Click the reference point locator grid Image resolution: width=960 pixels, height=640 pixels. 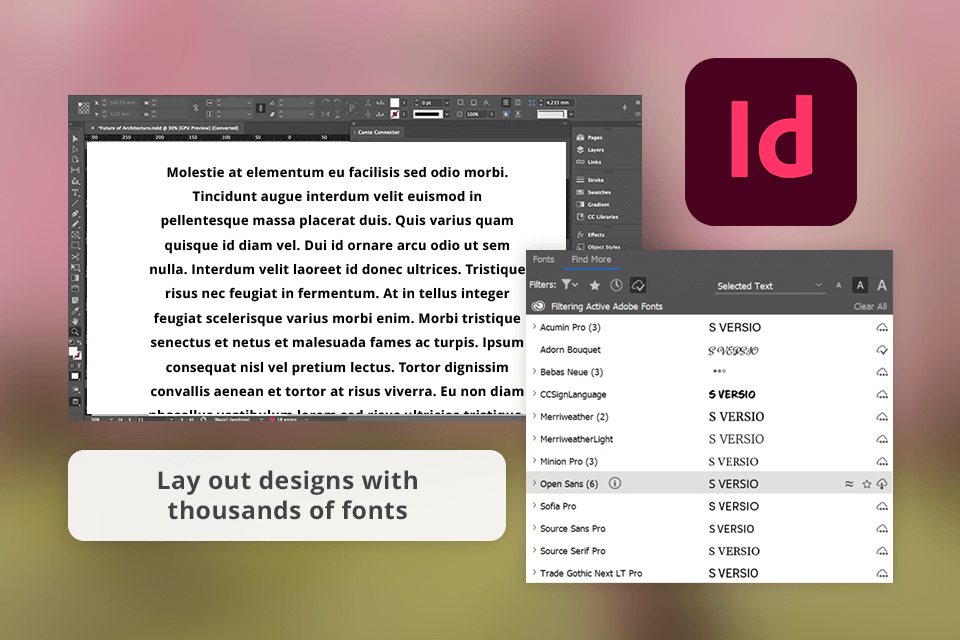click(84, 108)
